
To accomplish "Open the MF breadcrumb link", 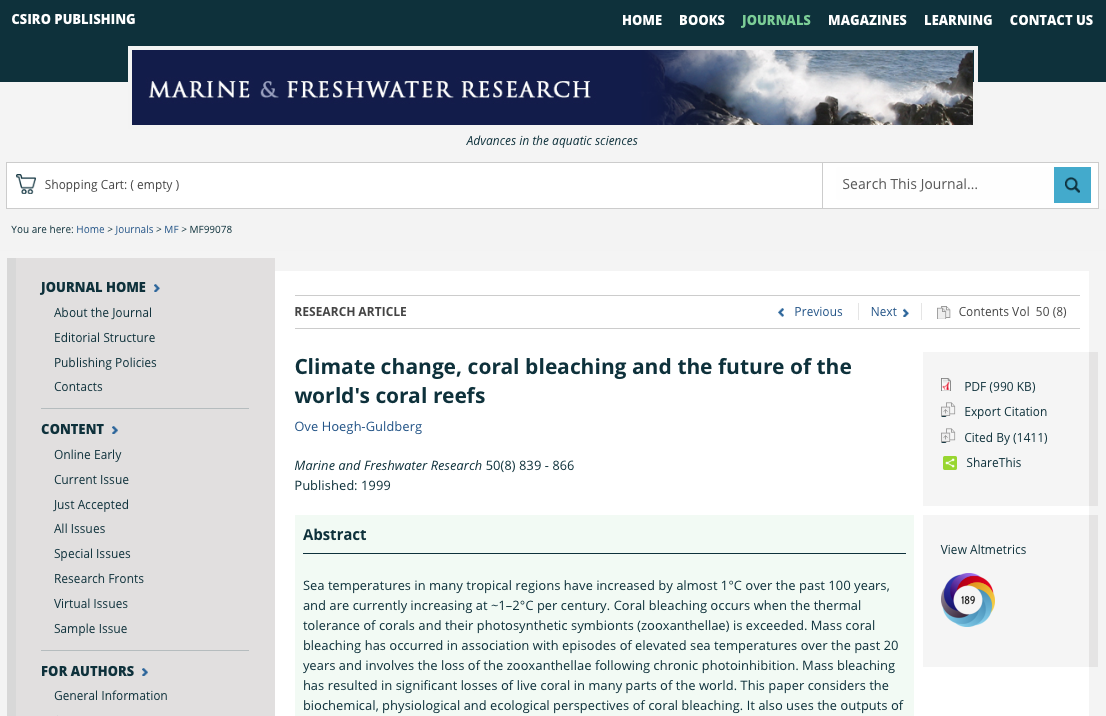I will pos(171,229).
